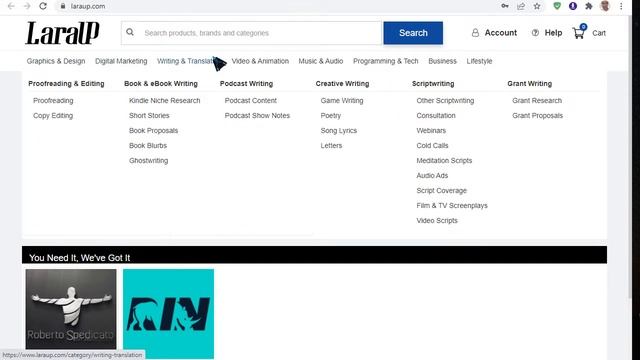
Task: Open the green shield extension icon
Action: 557,6
